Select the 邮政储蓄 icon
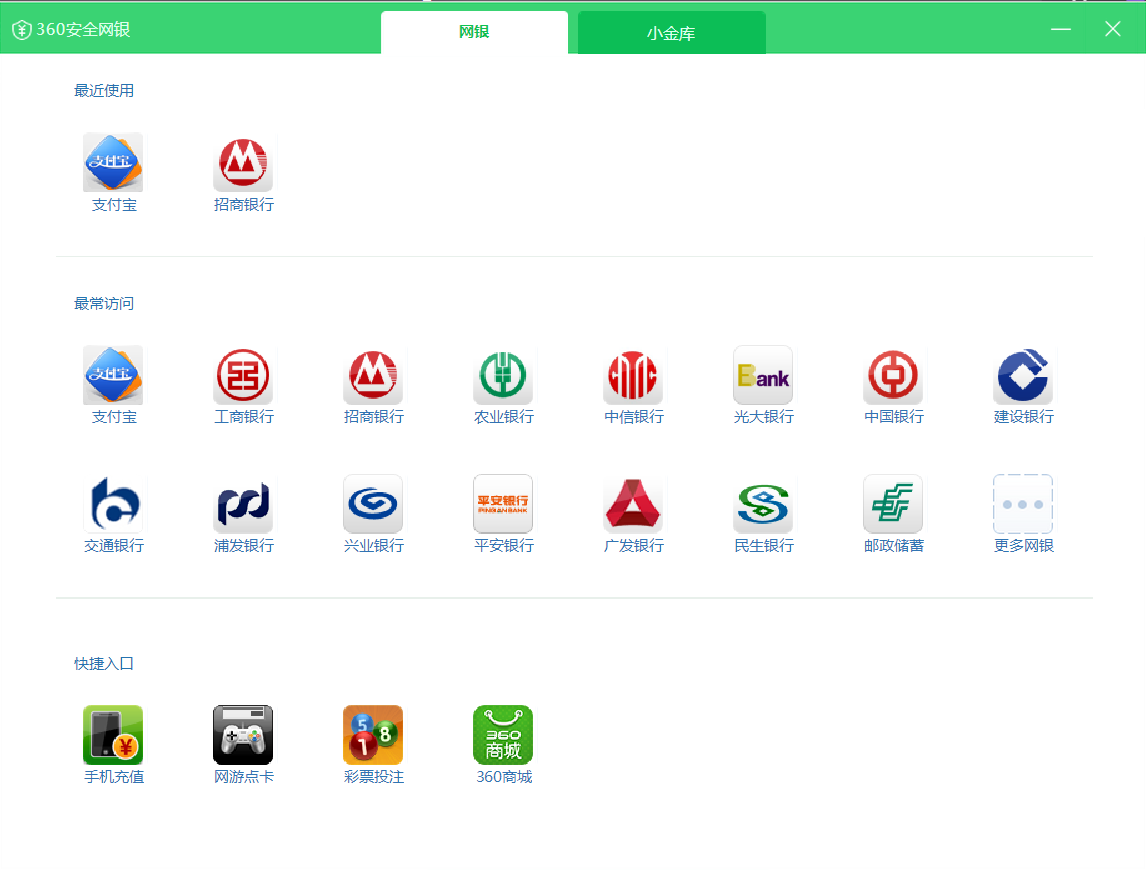Viewport: 1146px width, 870px height. point(894,504)
